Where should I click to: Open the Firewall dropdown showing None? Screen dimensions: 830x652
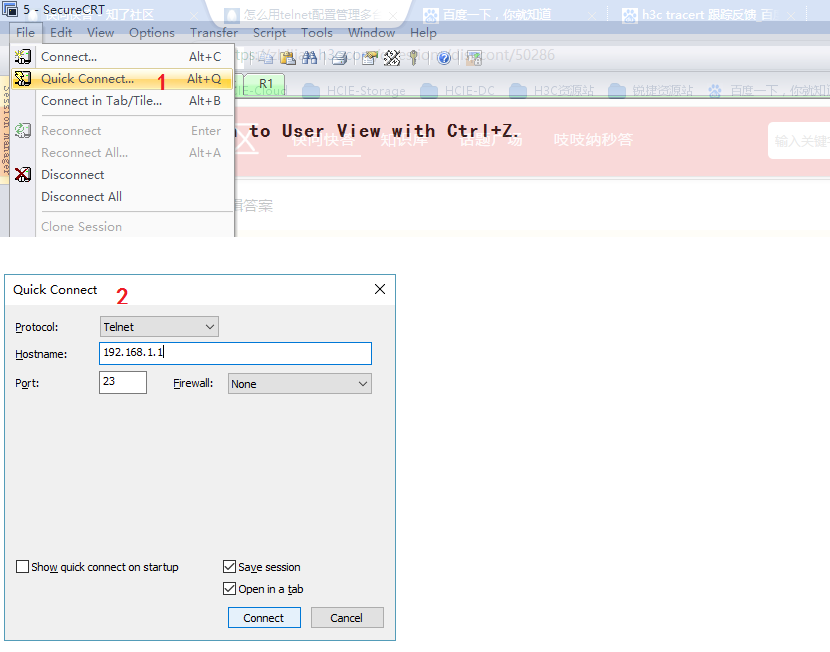[x=299, y=384]
